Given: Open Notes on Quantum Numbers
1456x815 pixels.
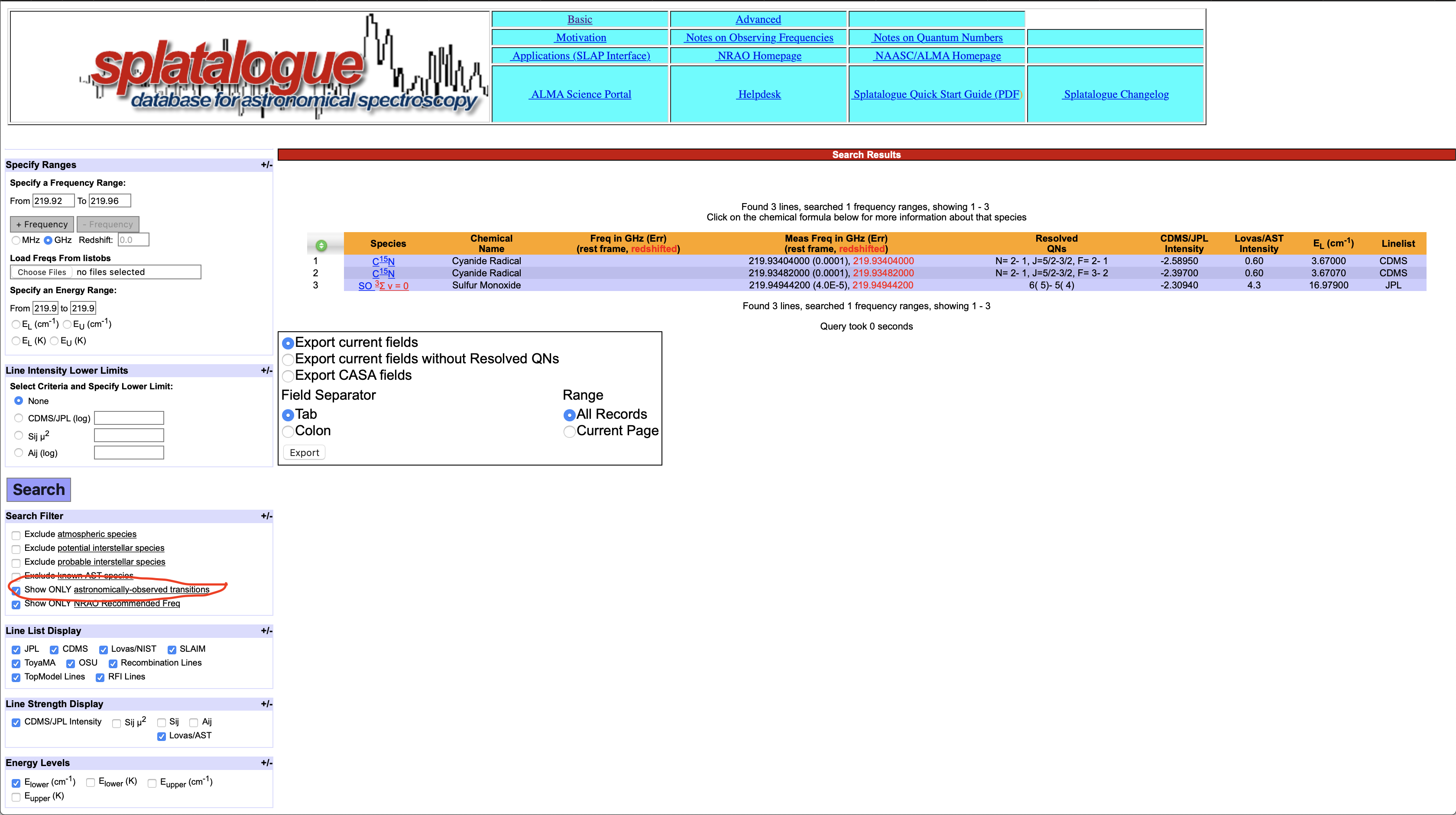Looking at the screenshot, I should (x=937, y=37).
